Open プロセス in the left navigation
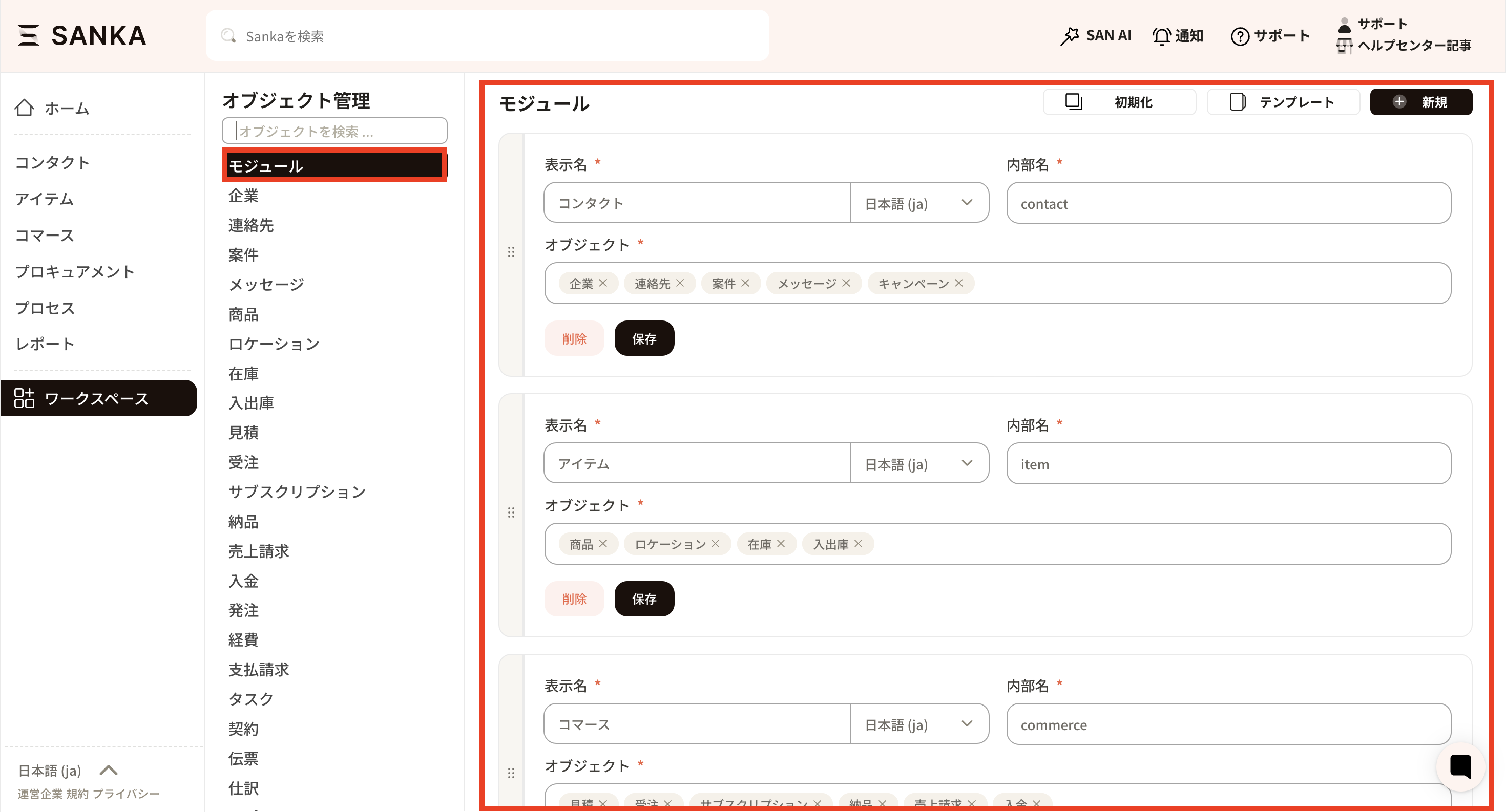Viewport: 1506px width, 812px height. point(45,308)
